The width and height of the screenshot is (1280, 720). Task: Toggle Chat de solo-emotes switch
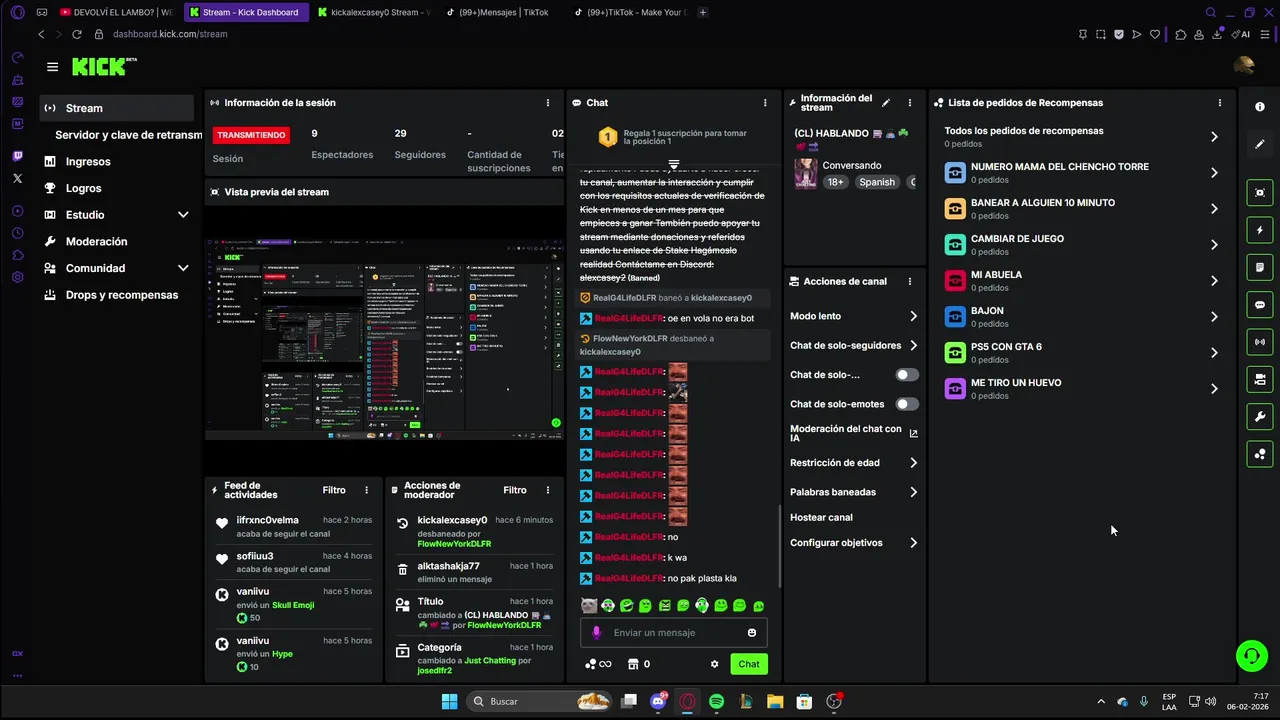[x=906, y=404]
